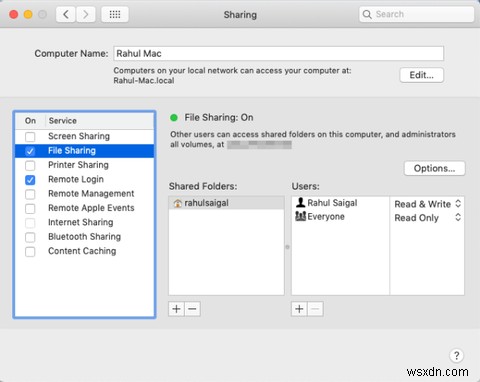Select Printer Sharing service row
The height and width of the screenshot is (382, 480).
coord(84,165)
